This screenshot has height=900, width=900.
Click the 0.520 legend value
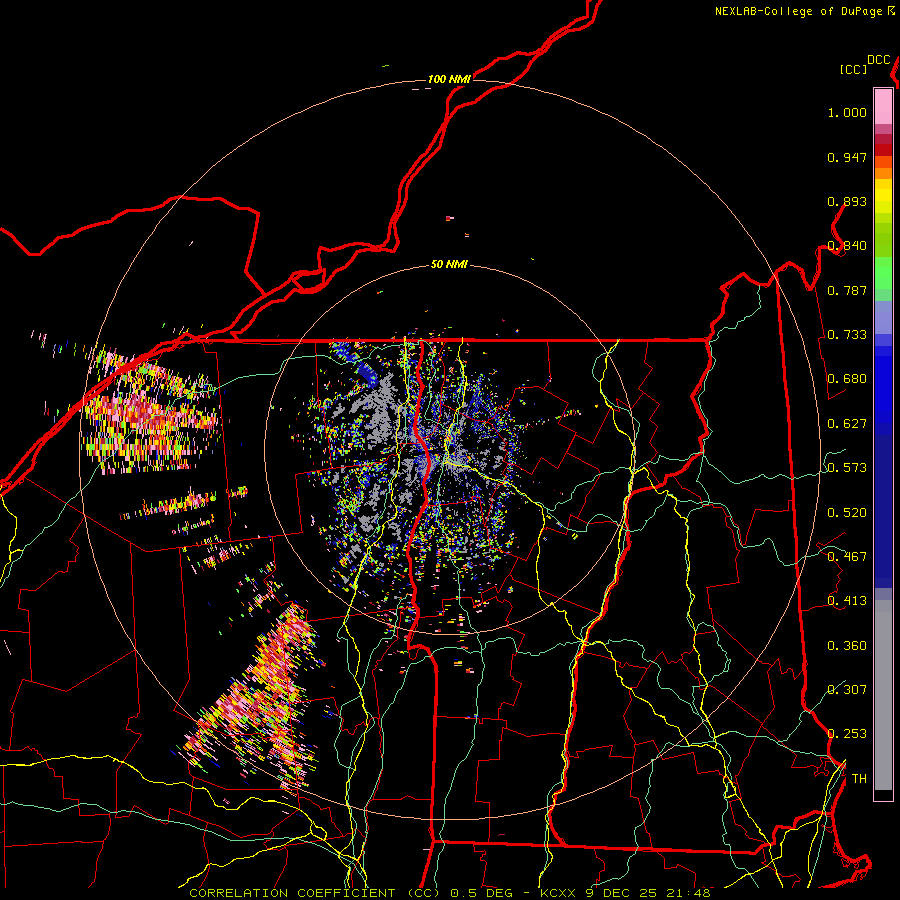(x=847, y=513)
